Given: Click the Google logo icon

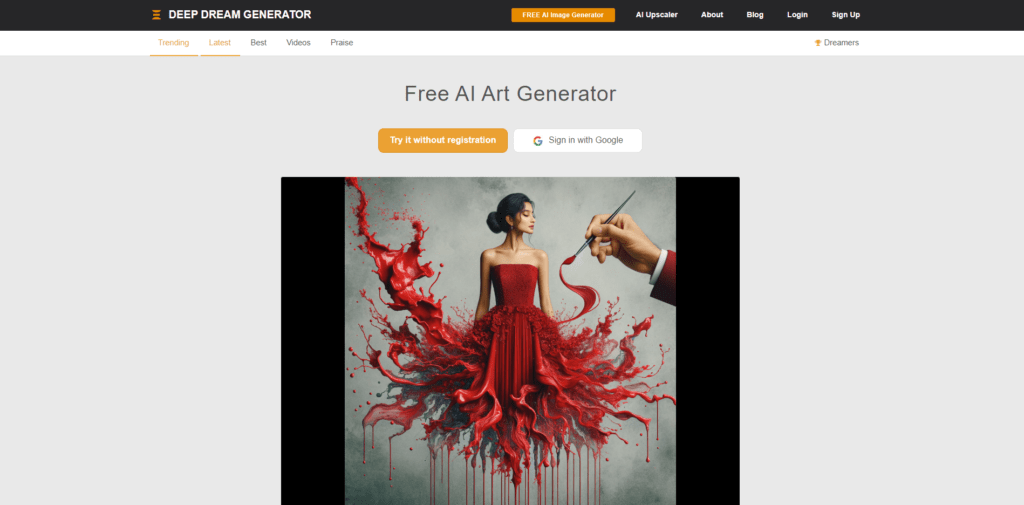Looking at the screenshot, I should pyautogui.click(x=537, y=140).
